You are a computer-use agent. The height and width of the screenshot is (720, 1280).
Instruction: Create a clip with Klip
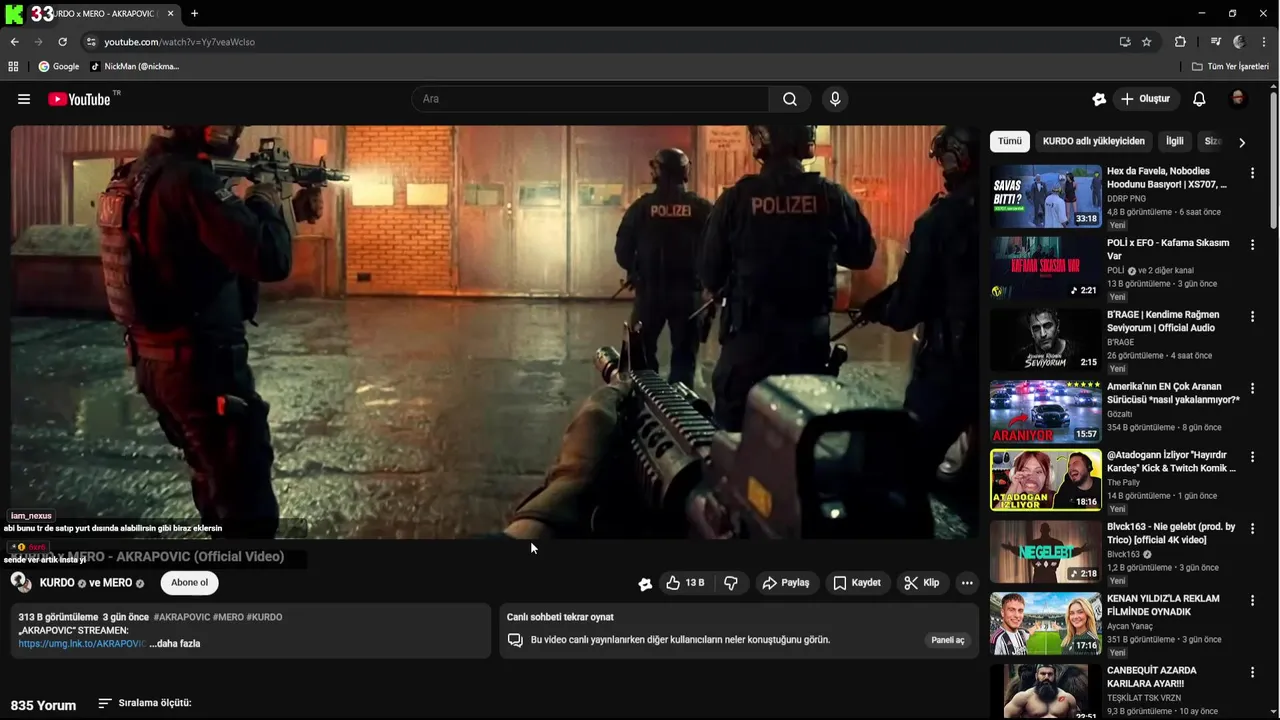click(x=922, y=583)
